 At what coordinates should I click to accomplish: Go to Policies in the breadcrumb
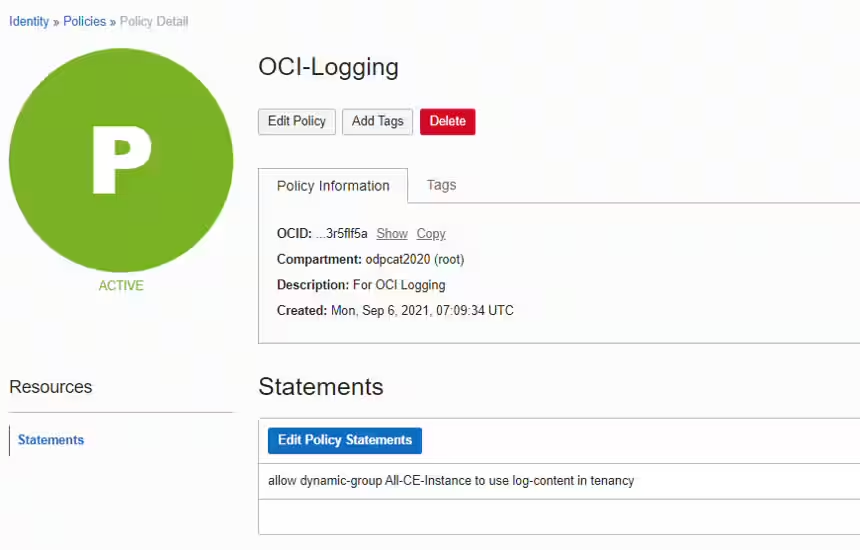coord(85,21)
